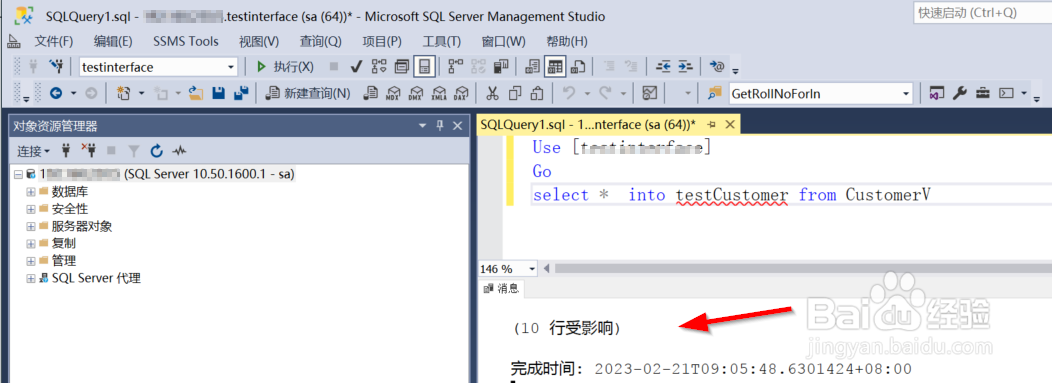This screenshot has height=383, width=1052.
Task: Select the SQL Server 代理 node
Action: [x=97, y=278]
